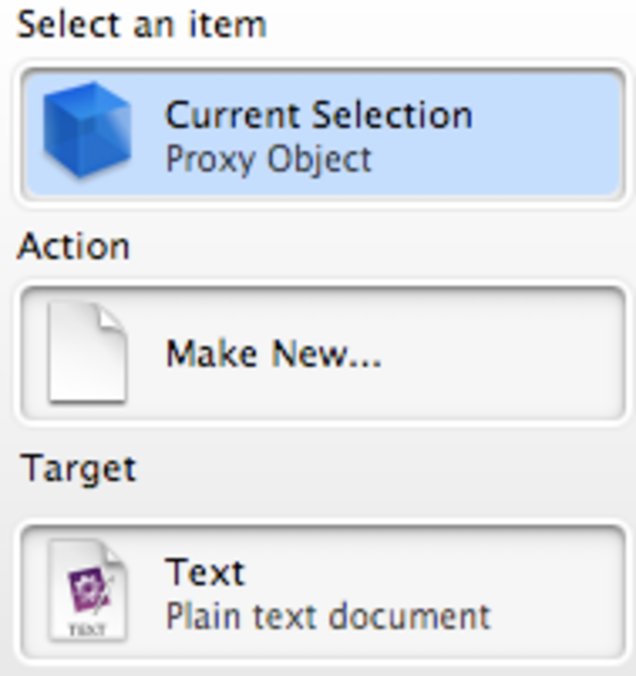This screenshot has height=676, width=636.
Task: Click the blank document Make New icon
Action: [87, 353]
